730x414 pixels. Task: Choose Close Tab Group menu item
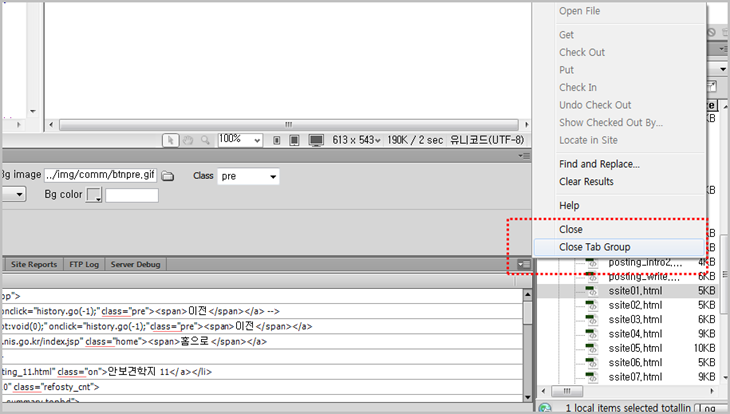pos(619,247)
